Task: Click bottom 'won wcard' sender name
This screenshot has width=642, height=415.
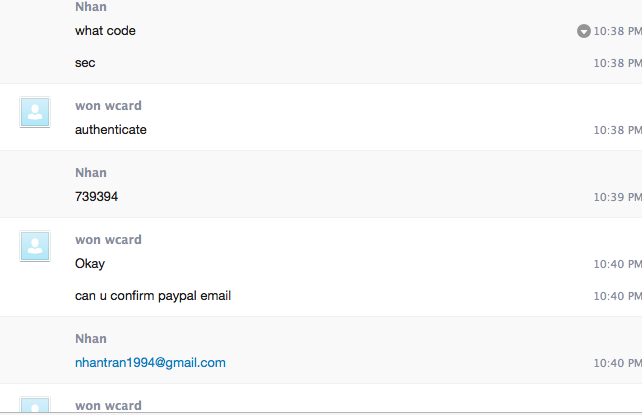Action: pyautogui.click(x=109, y=406)
